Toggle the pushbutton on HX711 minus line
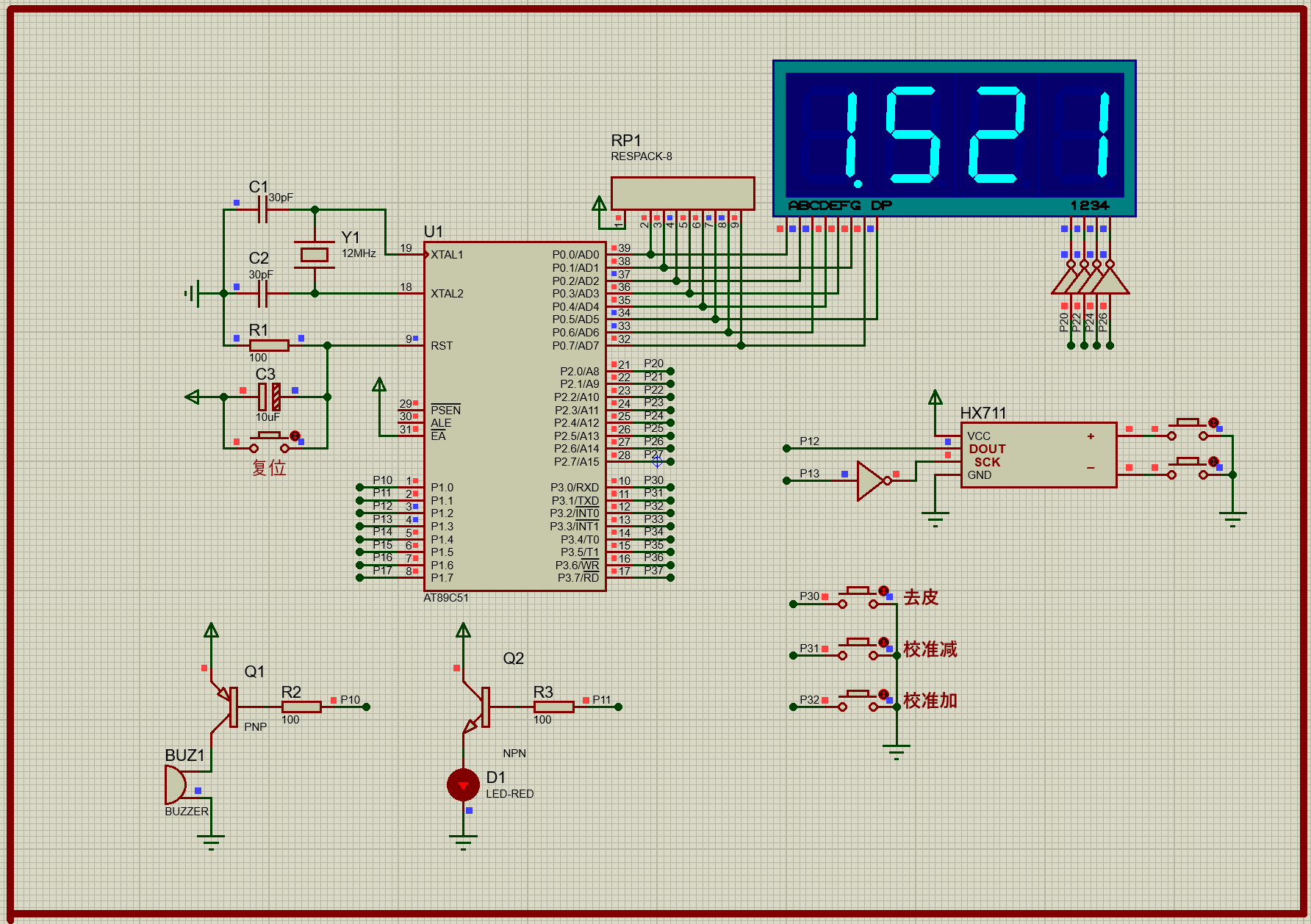Viewport: 1311px width, 924px height. pyautogui.click(x=1188, y=468)
